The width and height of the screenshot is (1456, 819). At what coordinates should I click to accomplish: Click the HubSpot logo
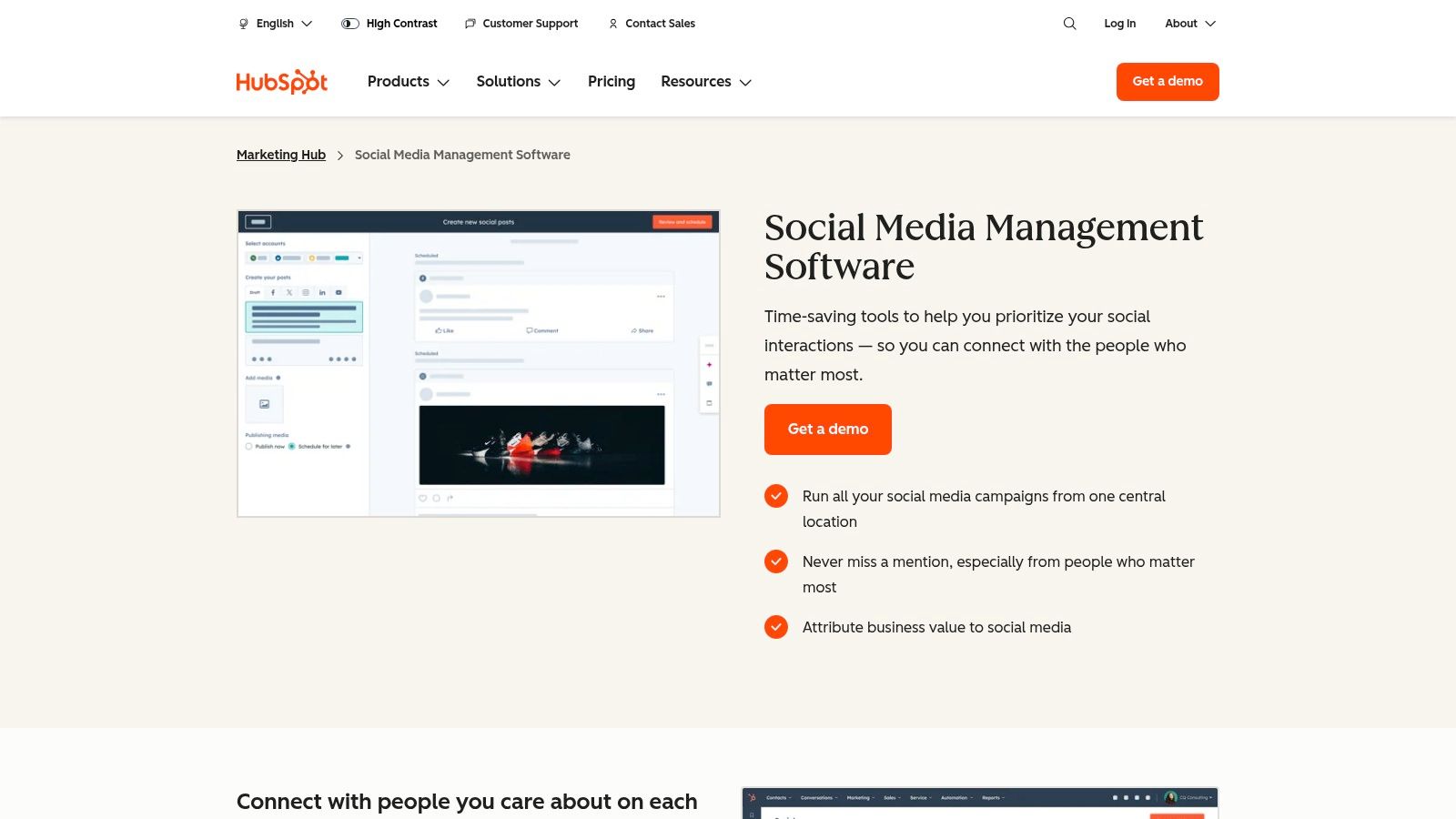click(281, 81)
